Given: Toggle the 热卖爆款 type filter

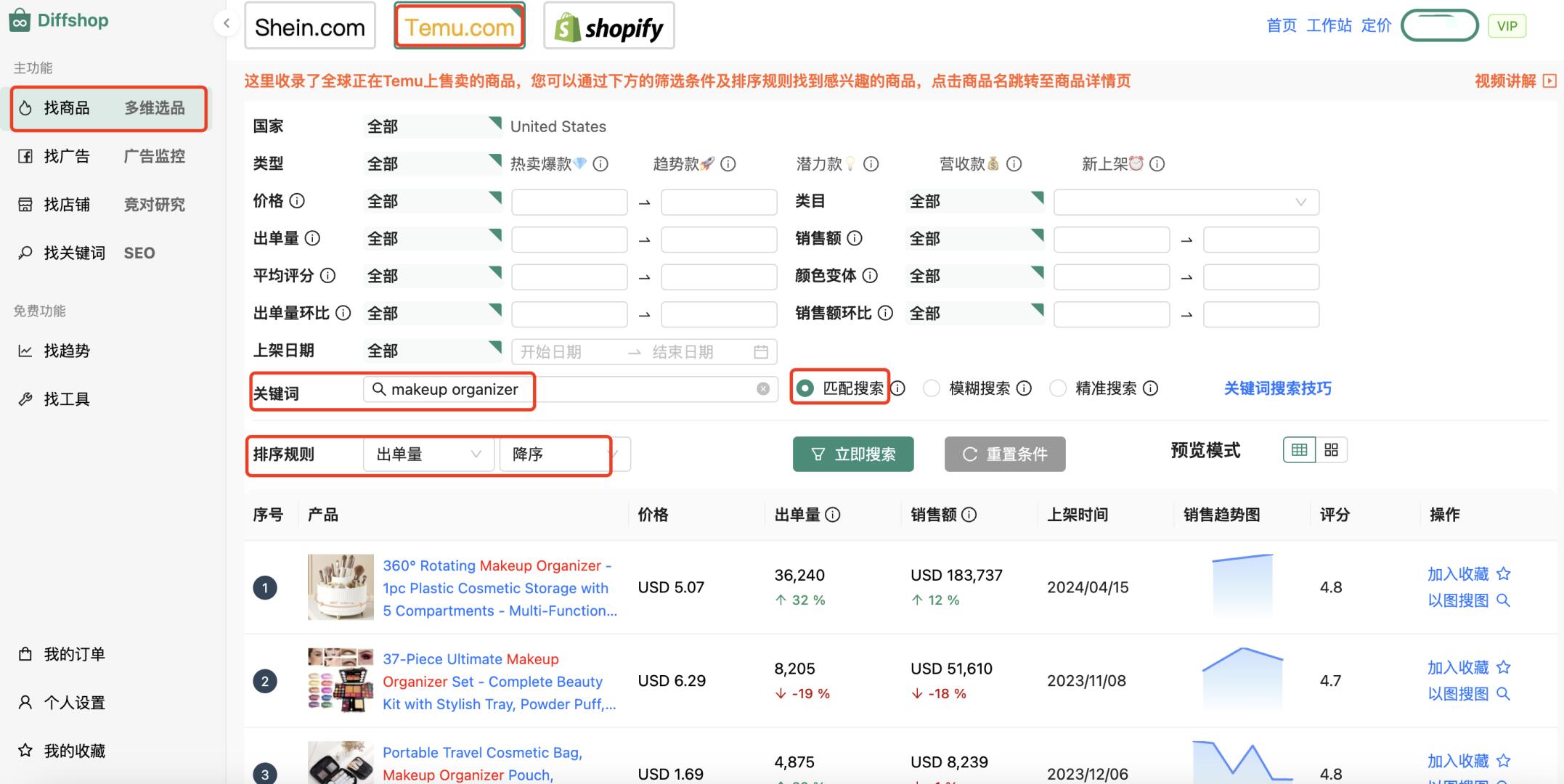Looking at the screenshot, I should (548, 164).
